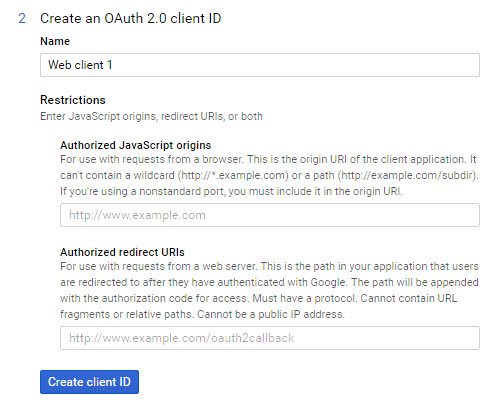Click the http://example.com/subdir path example text

pyautogui.click(x=408, y=175)
